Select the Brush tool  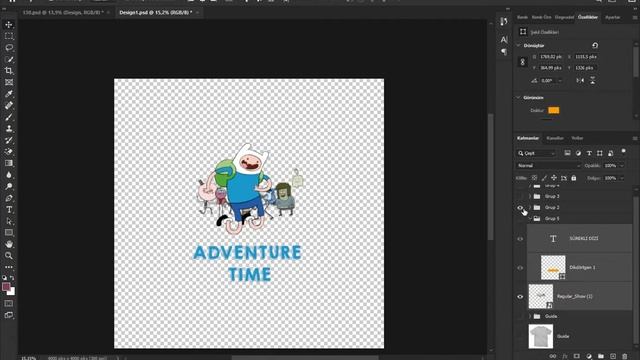pos(9,117)
